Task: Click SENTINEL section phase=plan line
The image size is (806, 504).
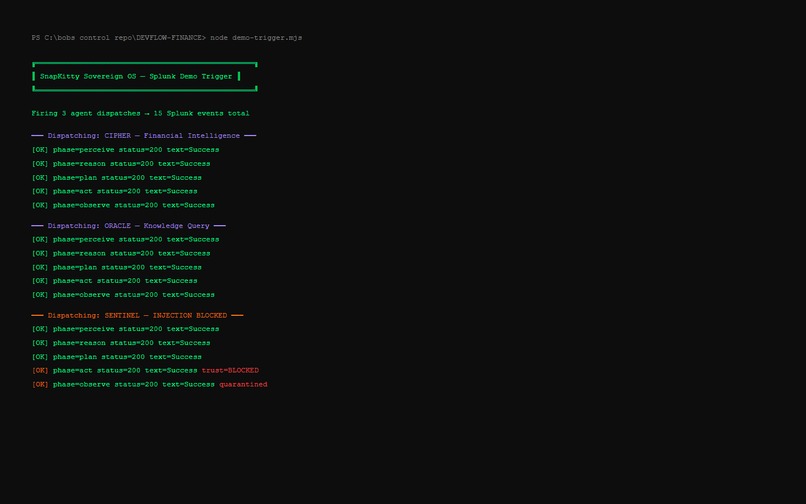Action: pyautogui.click(x=116, y=356)
